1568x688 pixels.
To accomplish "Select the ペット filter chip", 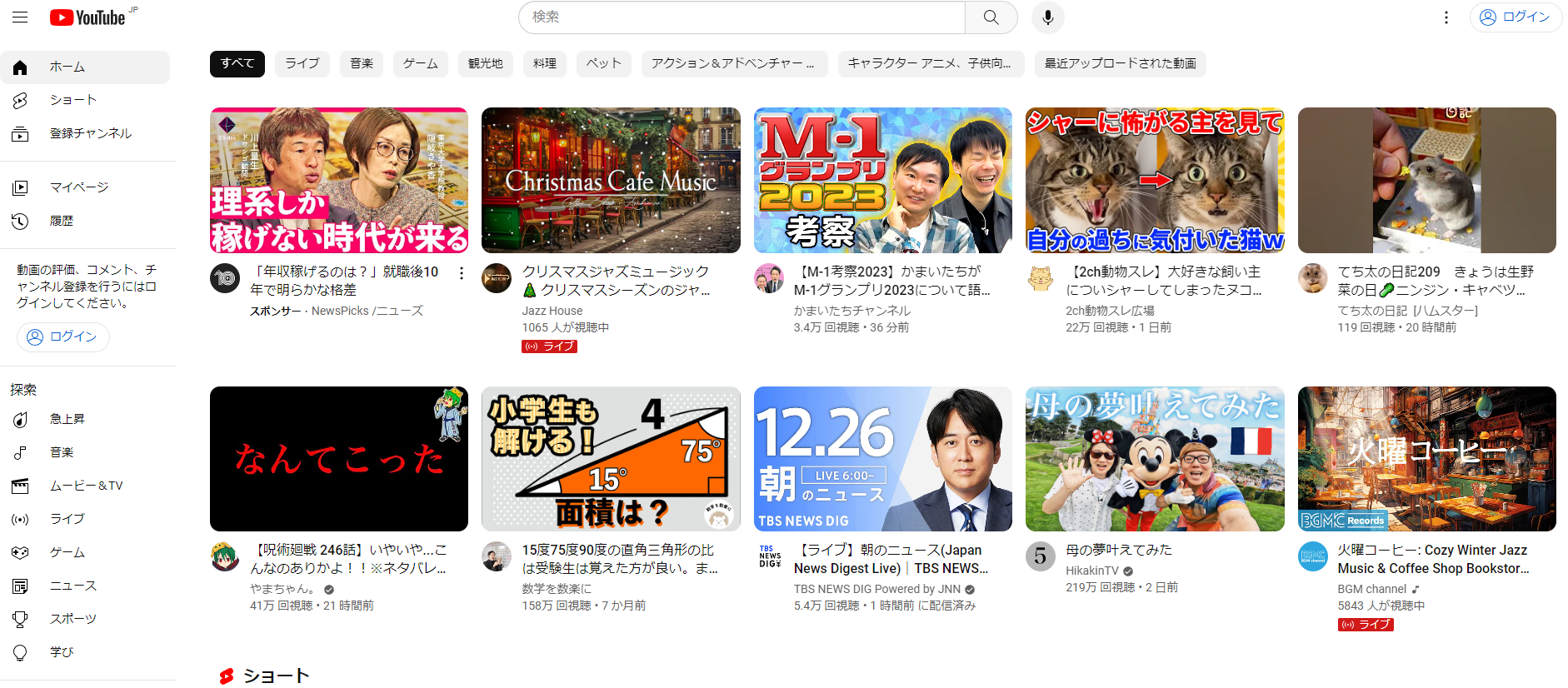I will click(x=603, y=64).
